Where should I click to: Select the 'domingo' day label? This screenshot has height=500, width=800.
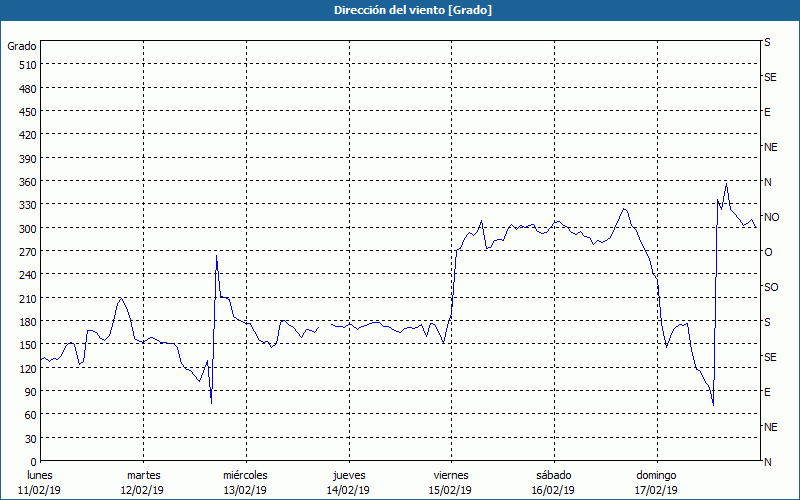656,475
